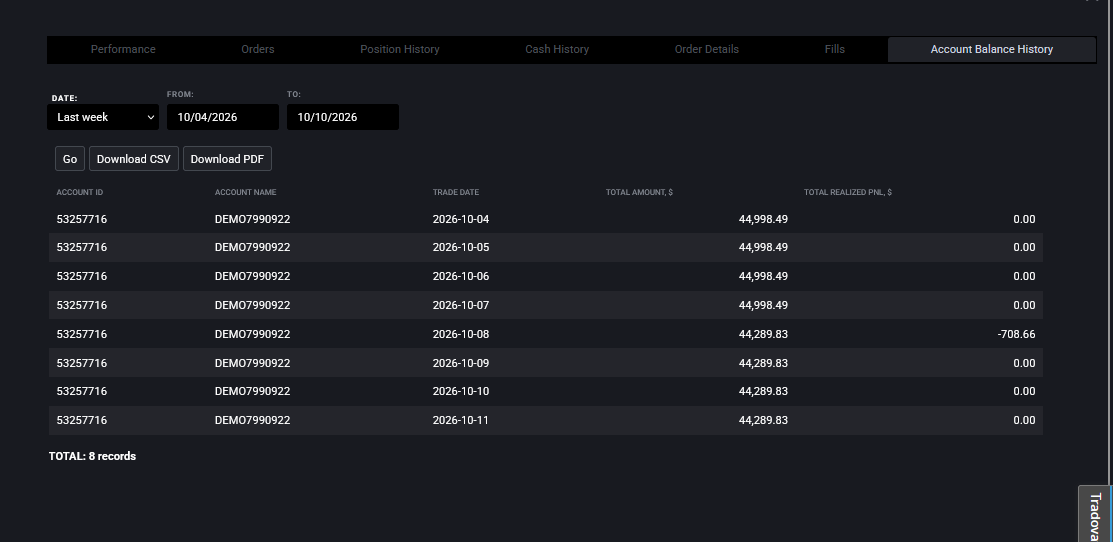Edit the From date field 10/04/2026
The width and height of the screenshot is (1113, 542).
(223, 117)
